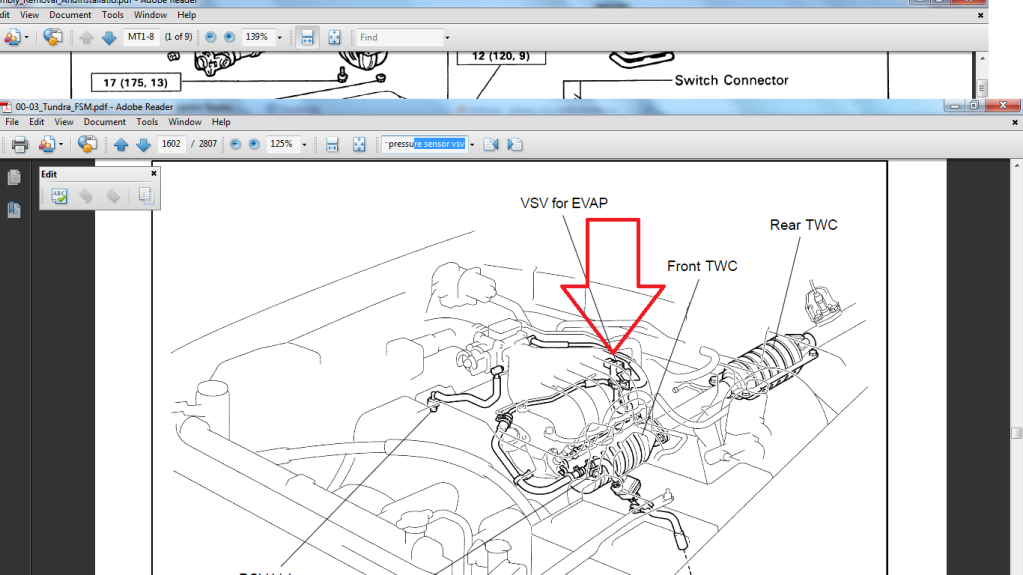Go to previous page in Tundra FSM window
This screenshot has width=1023, height=575.
coord(121,144)
